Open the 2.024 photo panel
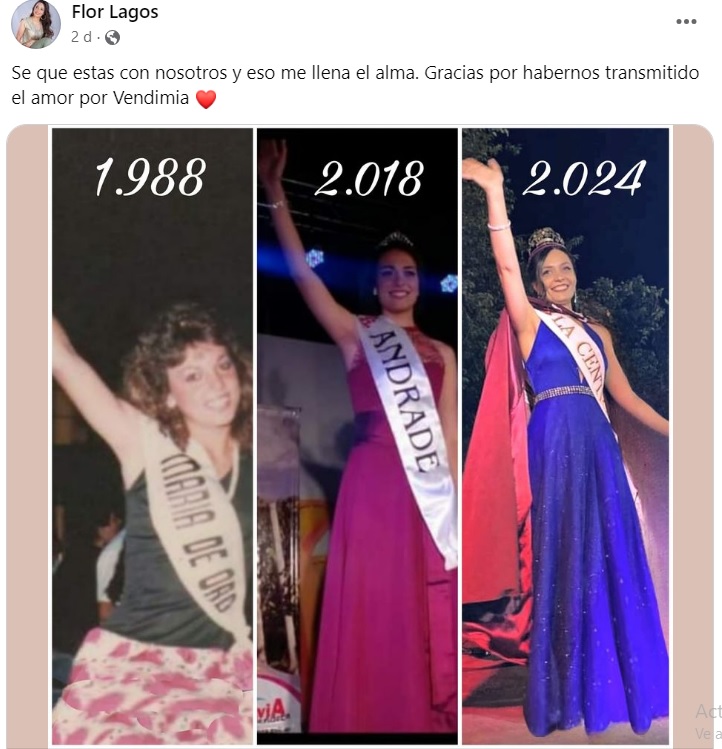The height and width of the screenshot is (749, 722). click(x=565, y=436)
